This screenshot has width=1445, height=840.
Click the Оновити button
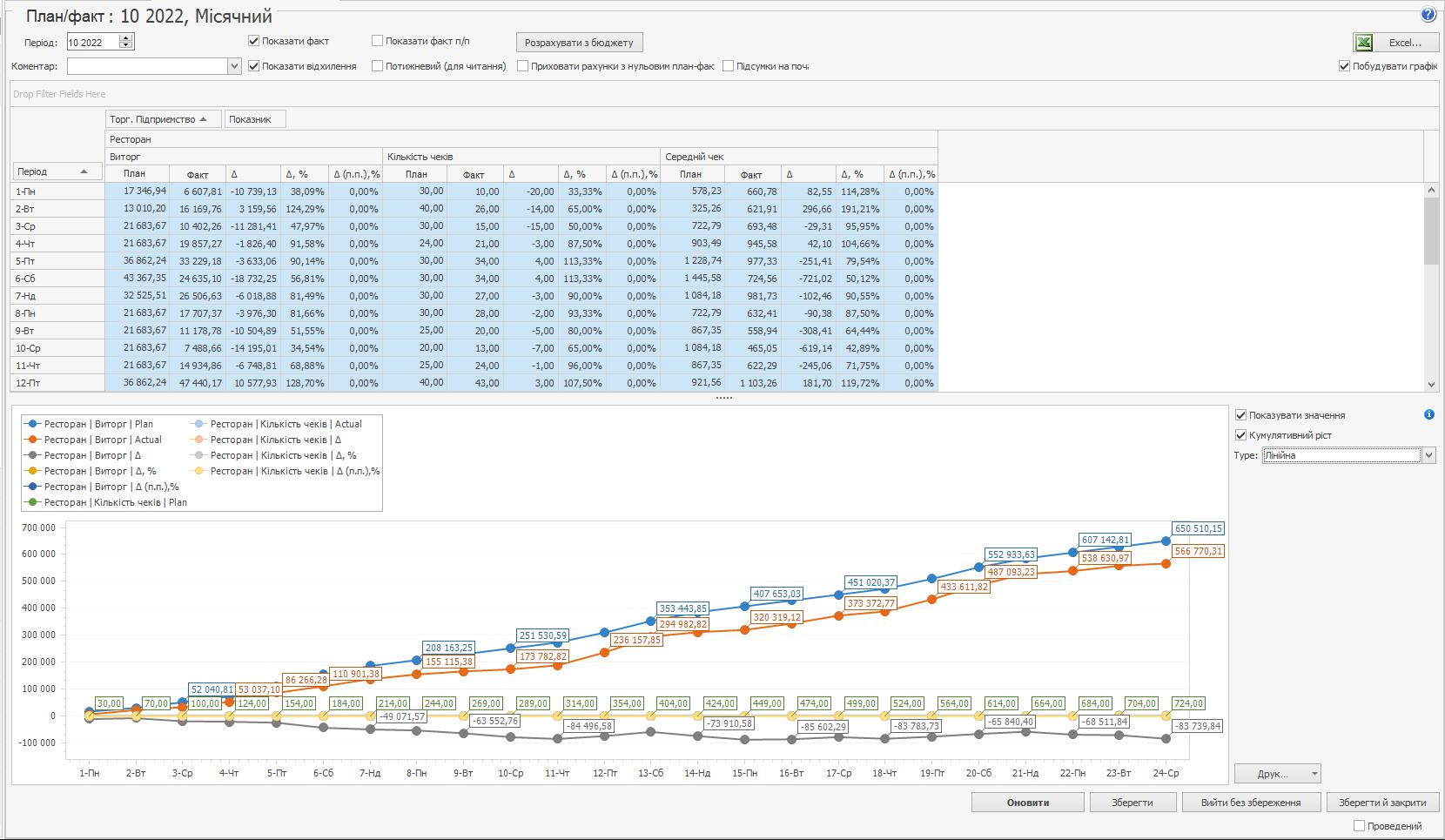point(1027,803)
